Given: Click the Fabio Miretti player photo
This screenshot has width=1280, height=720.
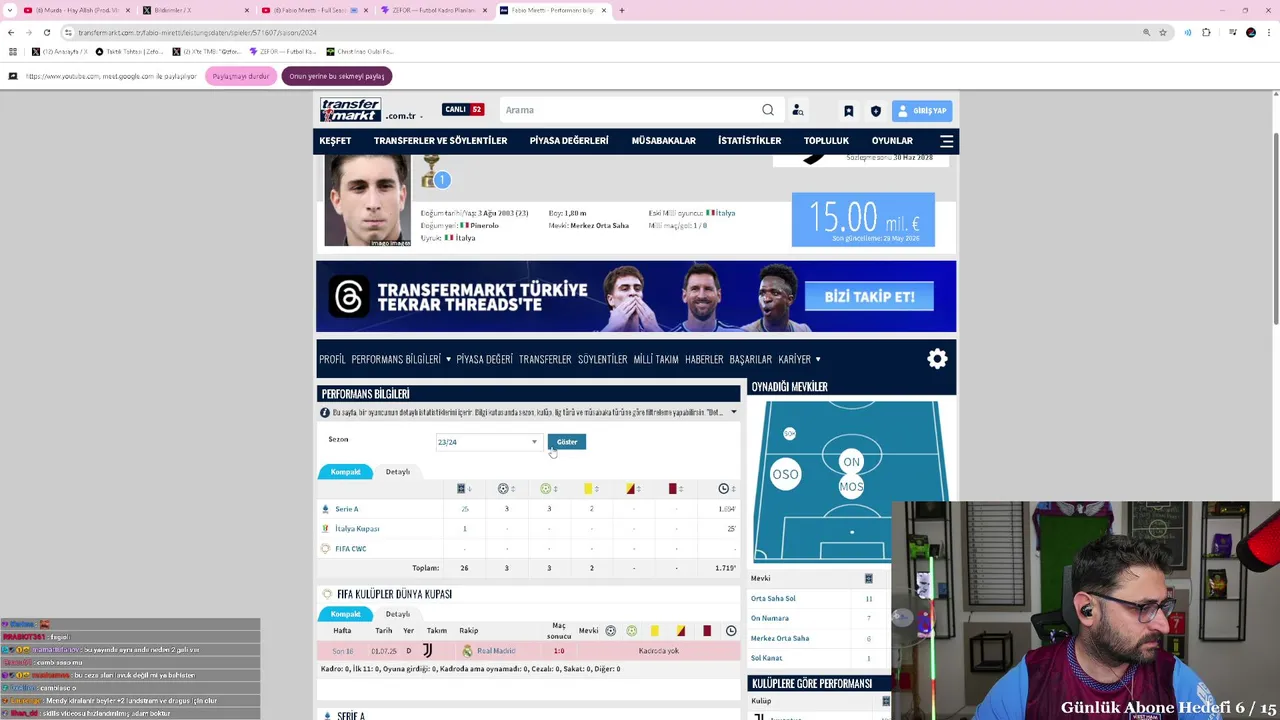Looking at the screenshot, I should point(367,200).
